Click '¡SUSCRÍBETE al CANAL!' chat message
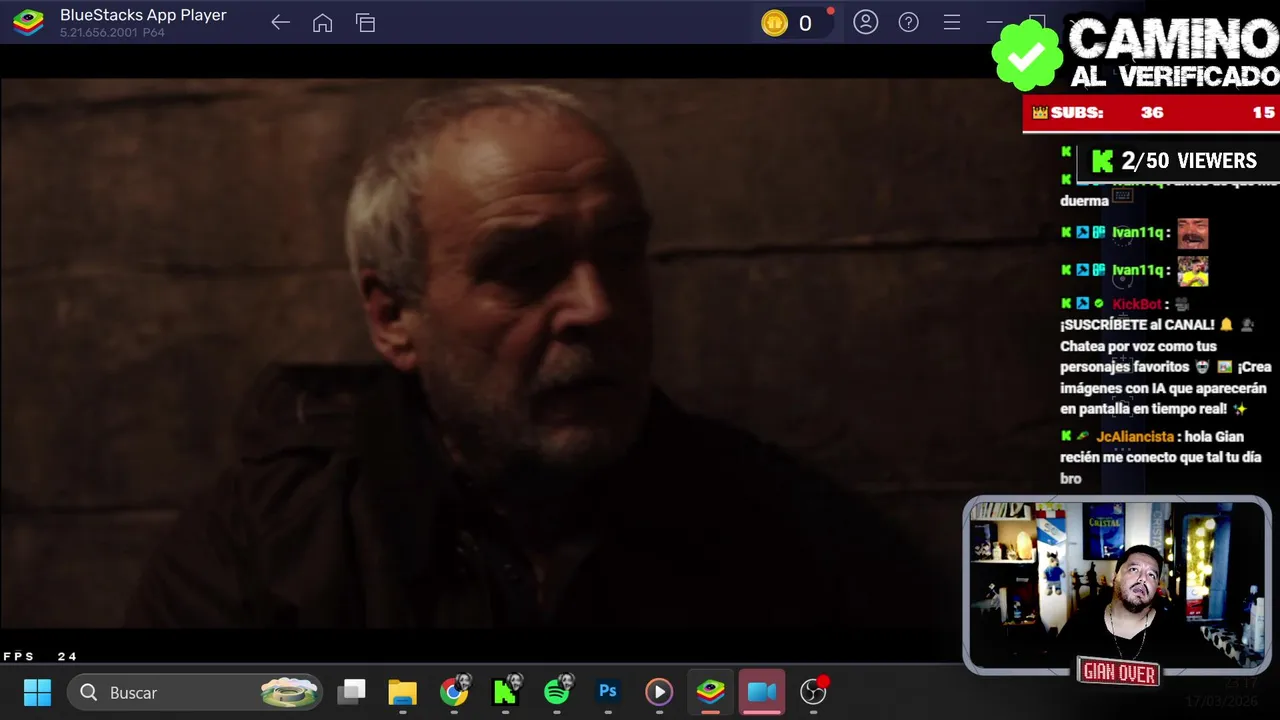 (x=1137, y=325)
